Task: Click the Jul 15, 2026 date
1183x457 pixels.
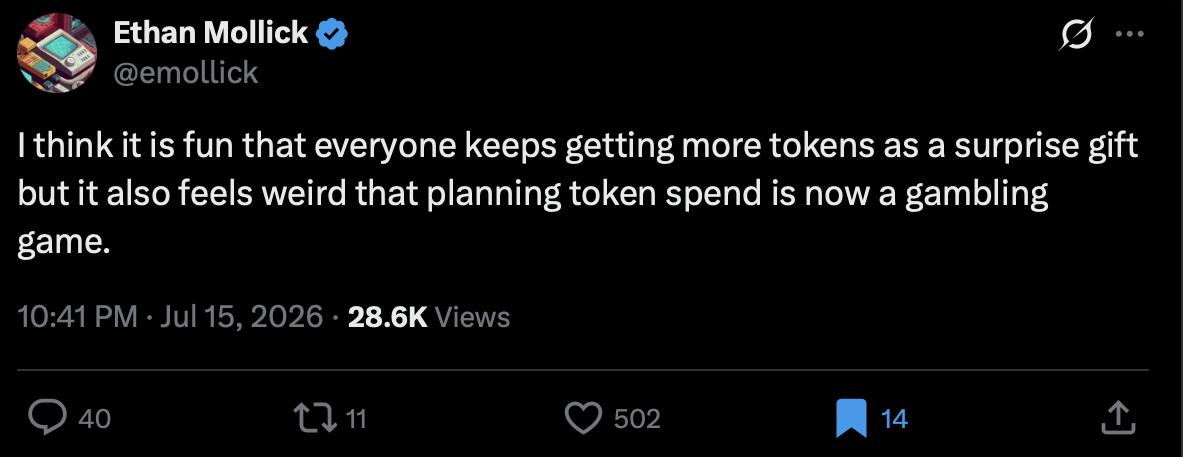Action: point(241,317)
